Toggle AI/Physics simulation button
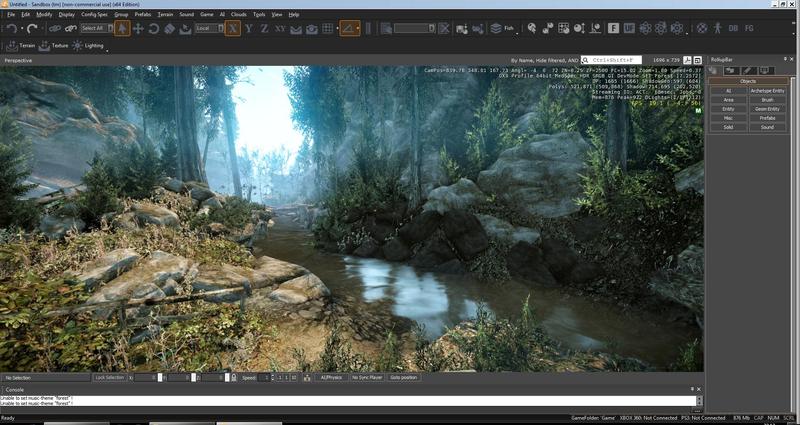This screenshot has height=425, width=800. click(330, 377)
